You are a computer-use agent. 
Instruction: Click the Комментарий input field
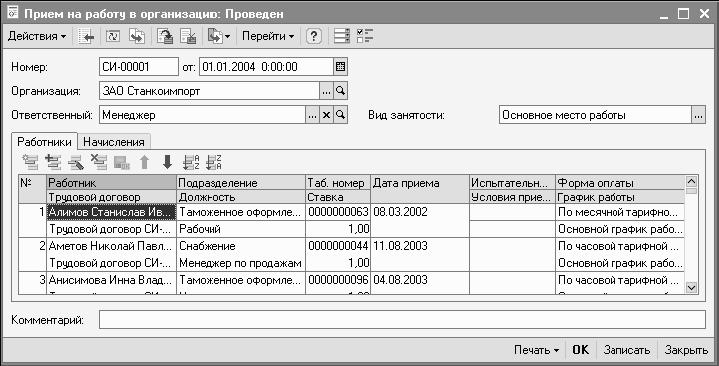coord(402,320)
